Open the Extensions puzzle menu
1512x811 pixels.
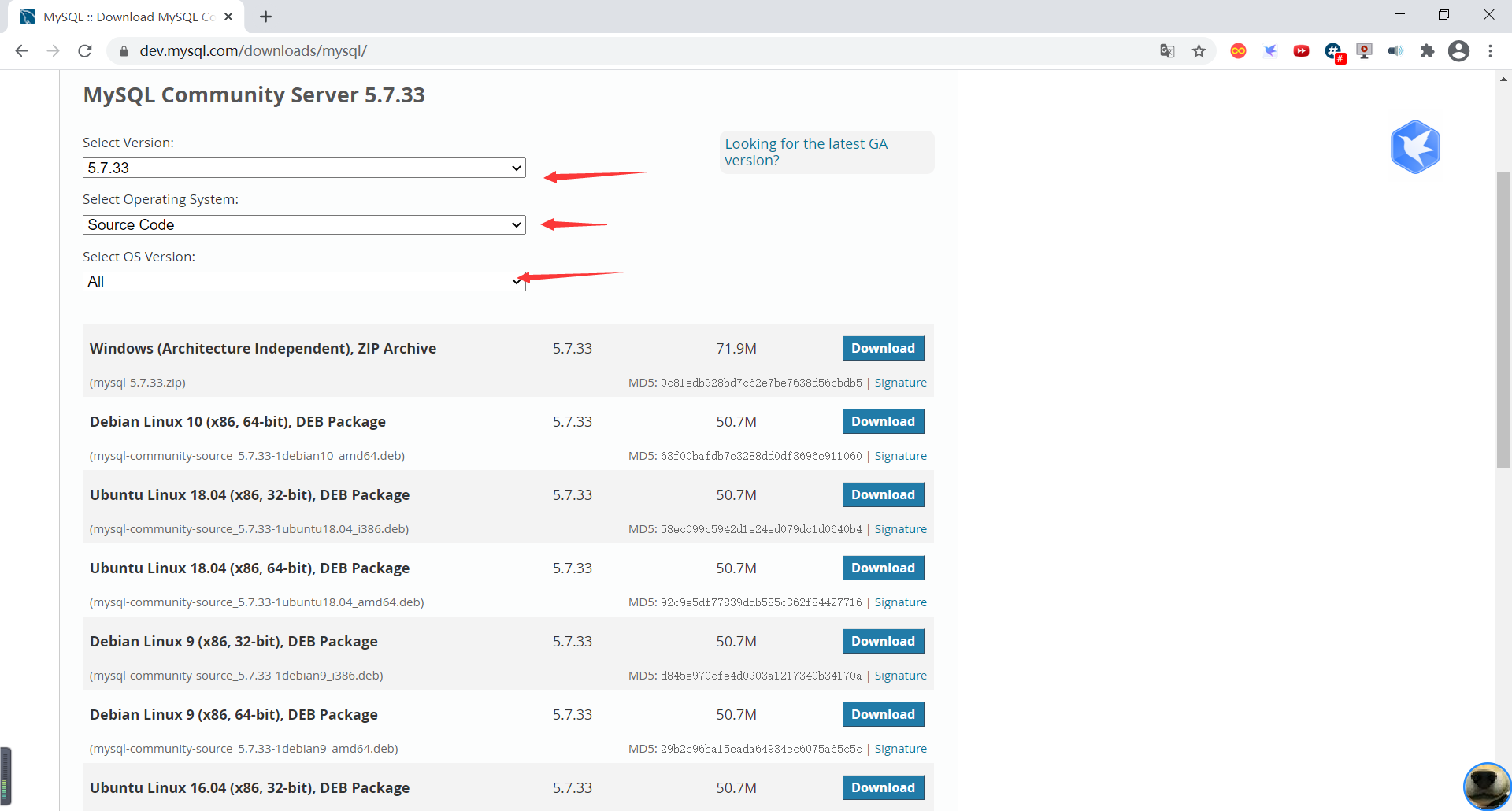click(x=1427, y=51)
